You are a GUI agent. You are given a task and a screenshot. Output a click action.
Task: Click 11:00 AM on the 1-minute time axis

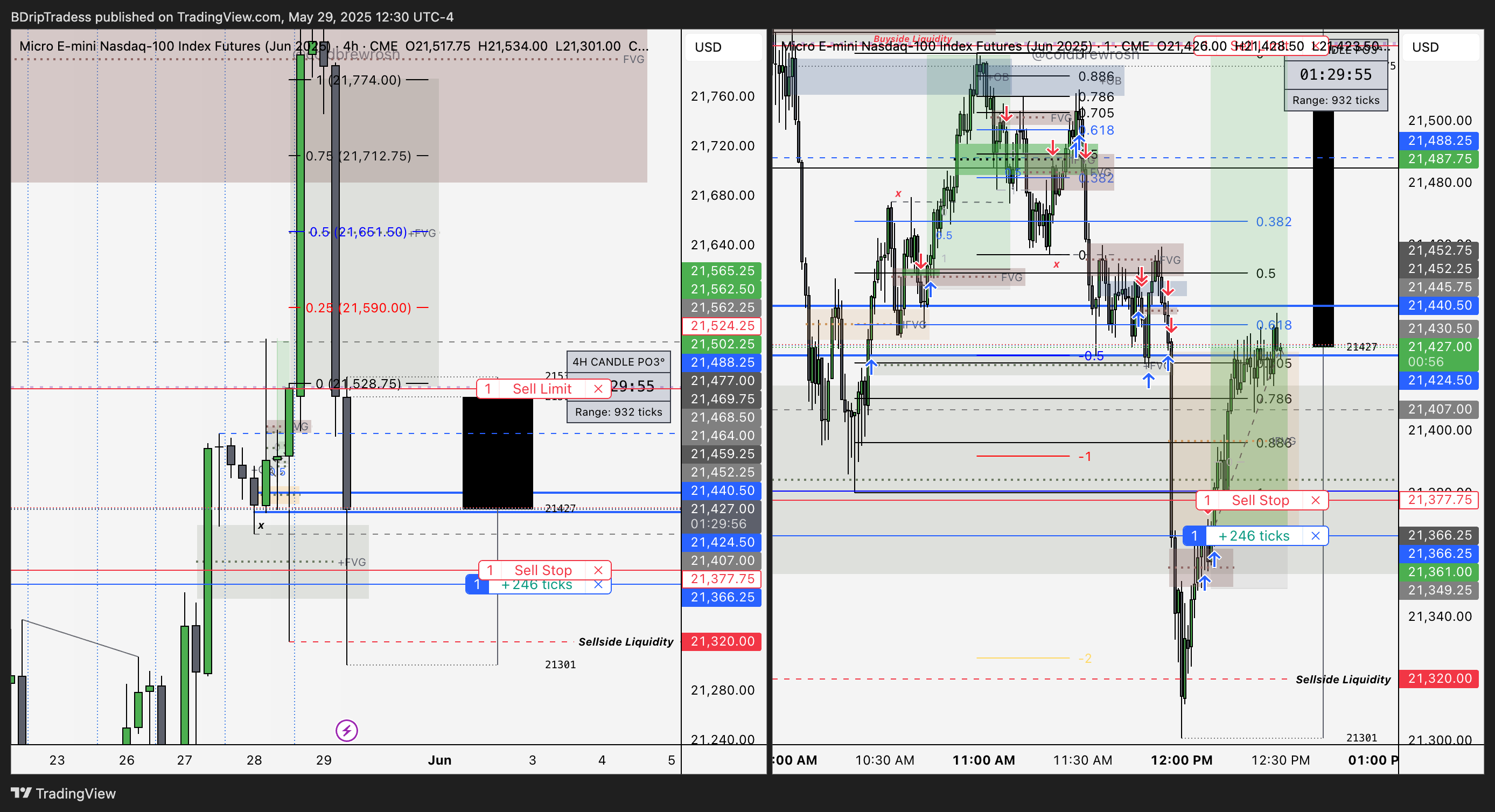point(984,760)
